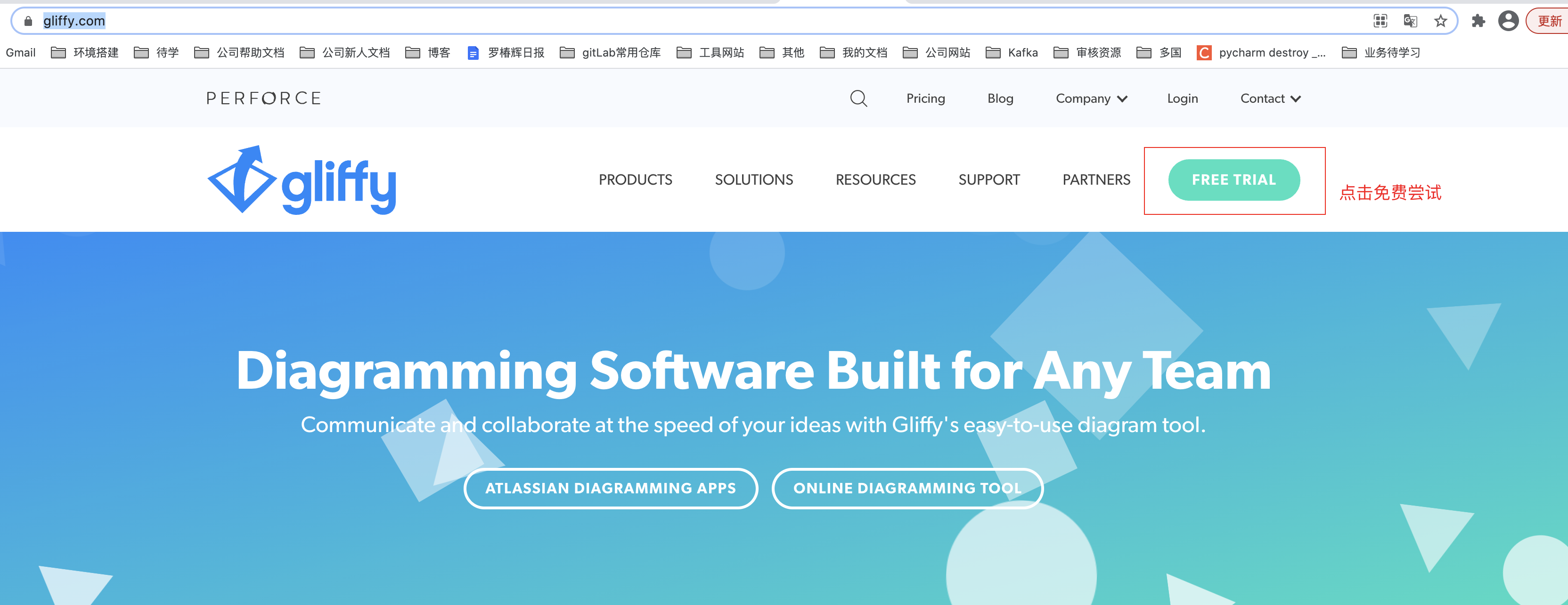
Task: Expand the Company dropdown menu
Action: 1091,98
